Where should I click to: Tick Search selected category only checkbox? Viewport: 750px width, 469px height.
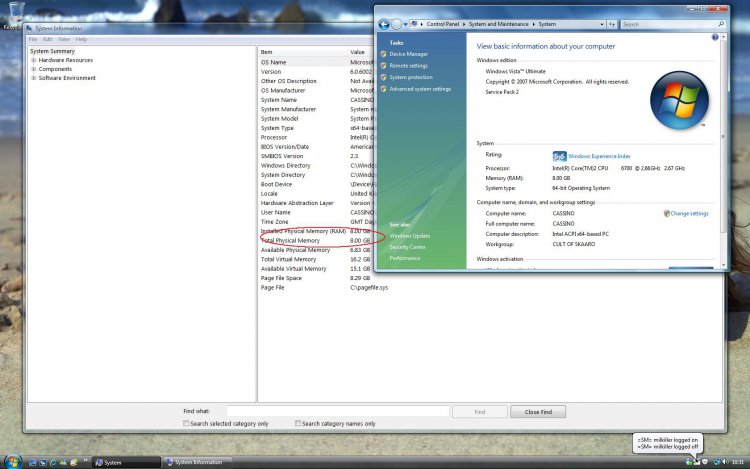[186, 424]
